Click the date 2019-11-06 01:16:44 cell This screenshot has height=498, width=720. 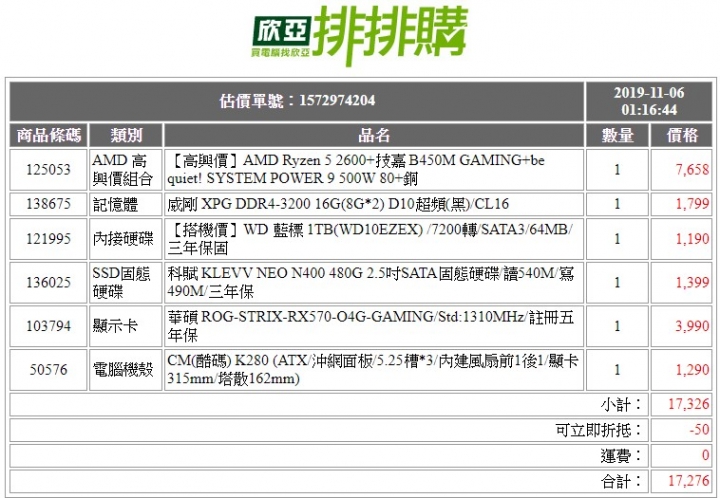click(649, 101)
